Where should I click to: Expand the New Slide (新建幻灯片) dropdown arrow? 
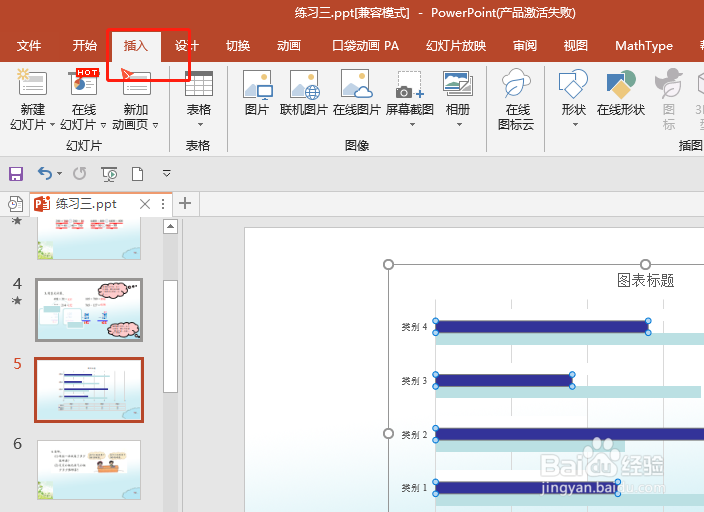point(52,124)
